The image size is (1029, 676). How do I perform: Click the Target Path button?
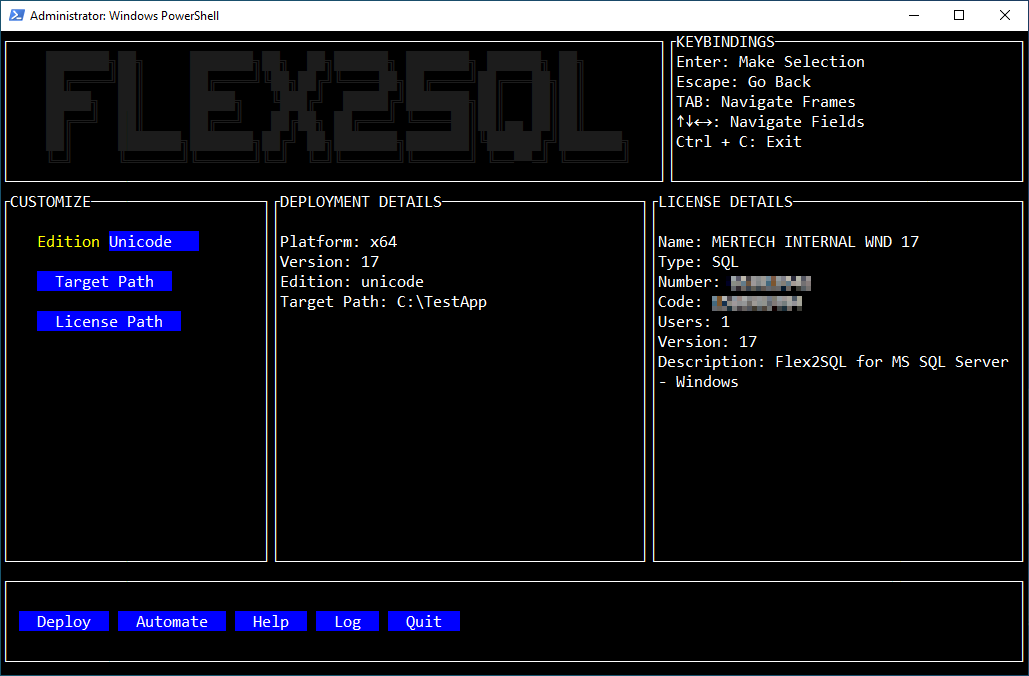coord(104,281)
